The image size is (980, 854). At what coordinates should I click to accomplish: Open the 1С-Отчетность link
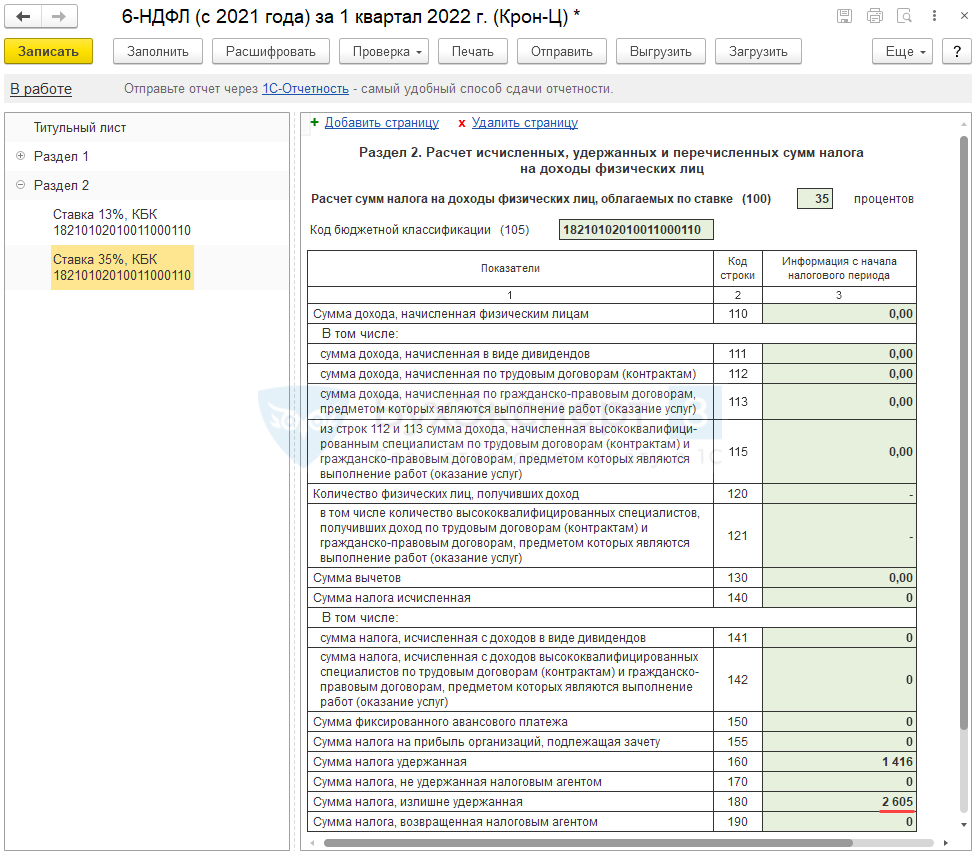[x=305, y=89]
